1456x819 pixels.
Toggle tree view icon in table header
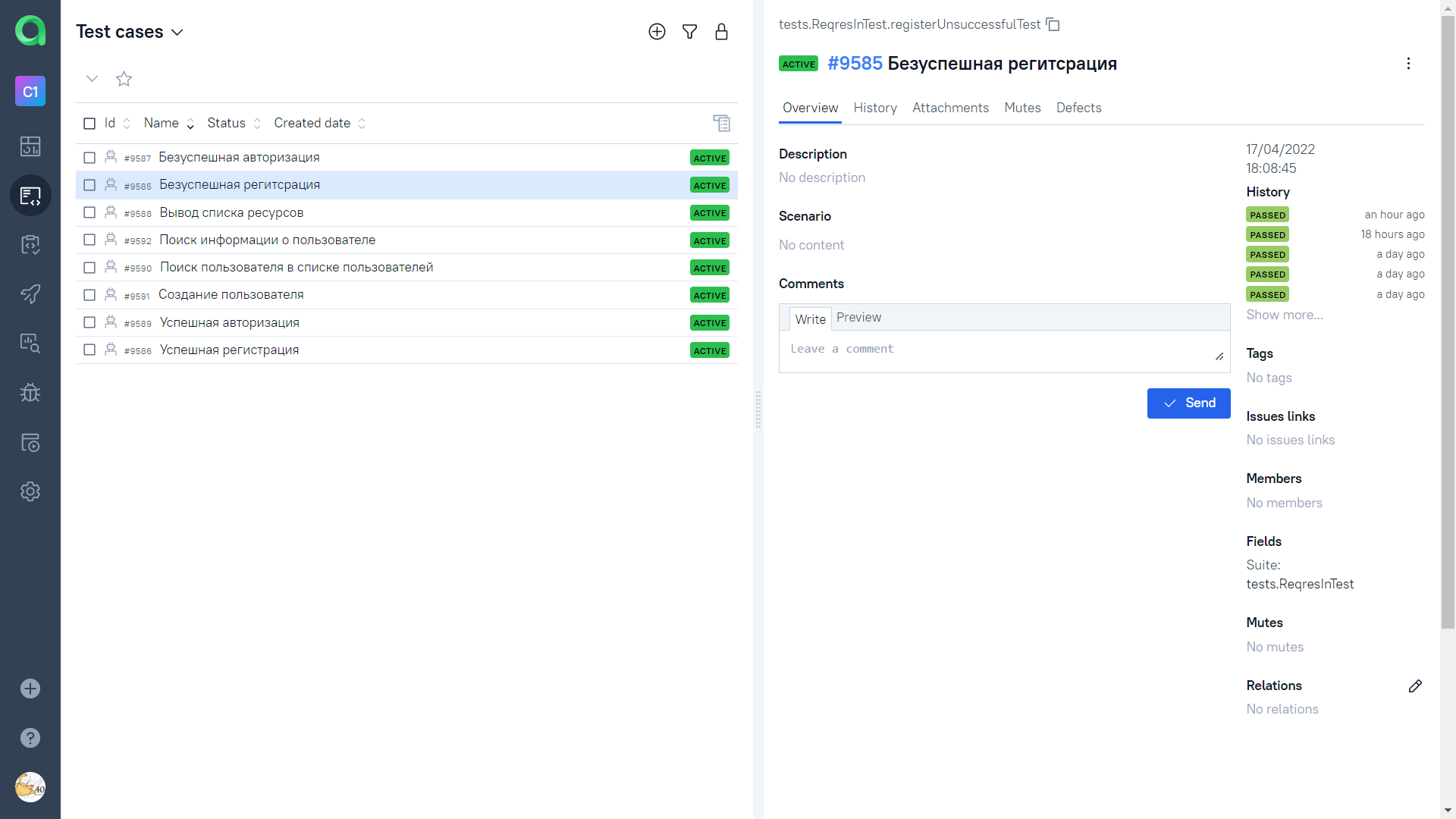click(x=721, y=123)
